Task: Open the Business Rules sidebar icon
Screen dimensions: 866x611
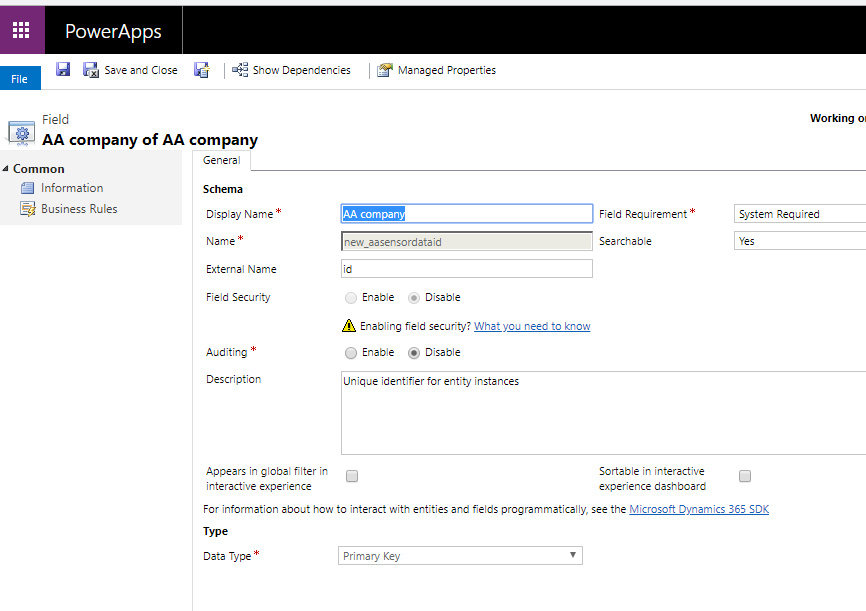Action: 28,209
